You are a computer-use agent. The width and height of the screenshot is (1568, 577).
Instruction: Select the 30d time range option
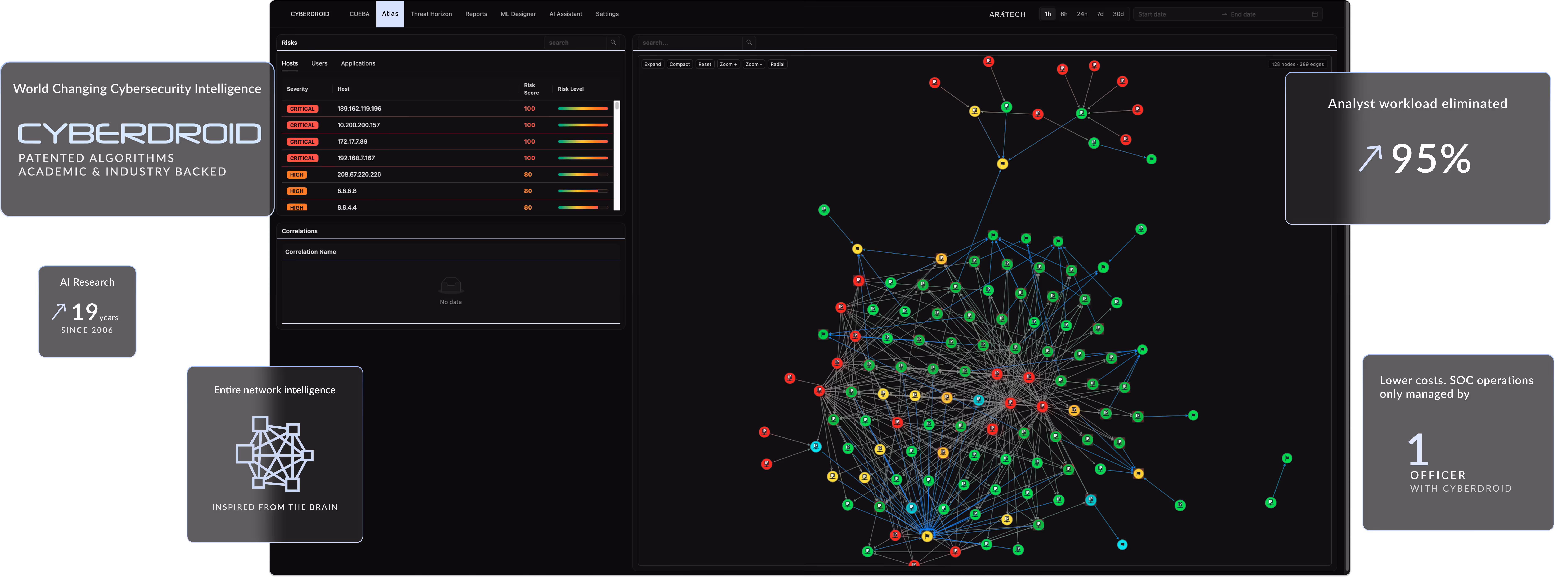point(1118,14)
